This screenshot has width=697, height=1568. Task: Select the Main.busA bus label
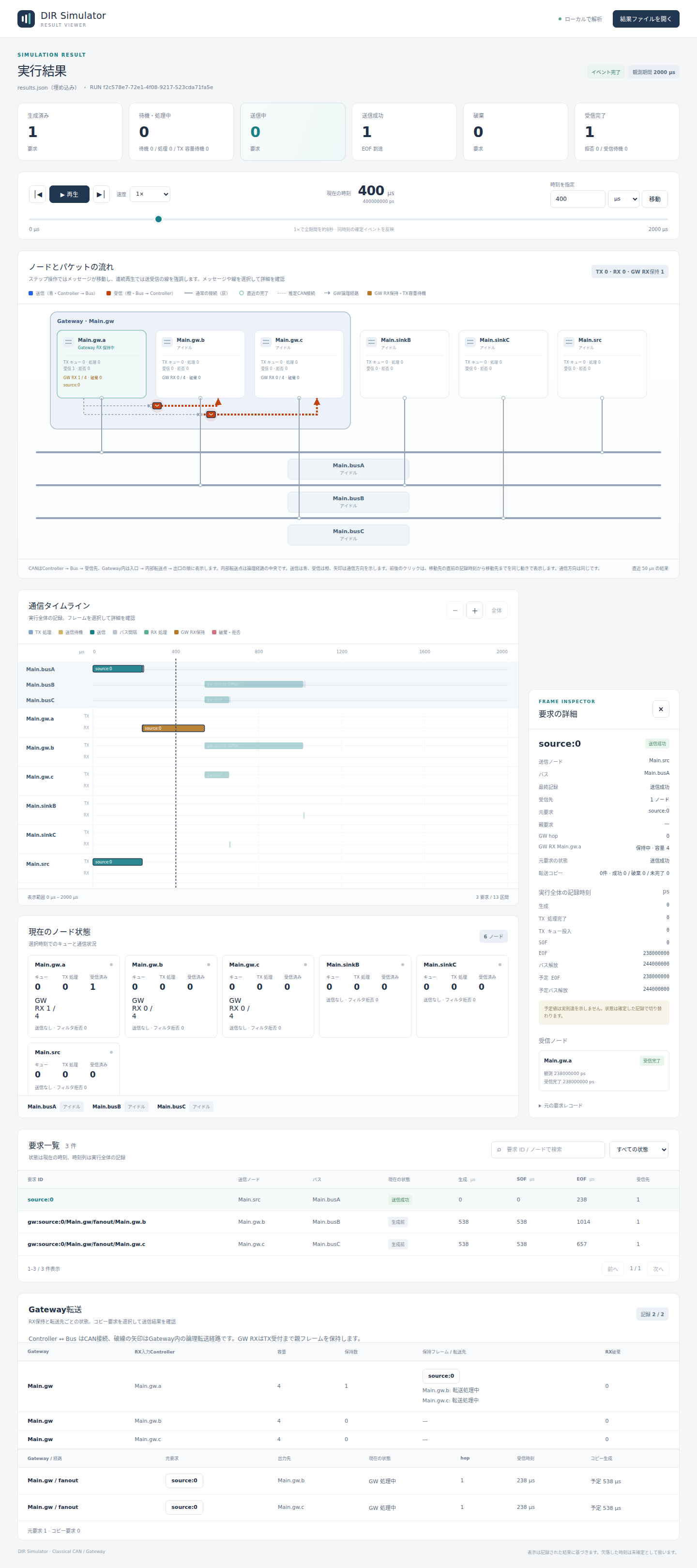click(348, 469)
